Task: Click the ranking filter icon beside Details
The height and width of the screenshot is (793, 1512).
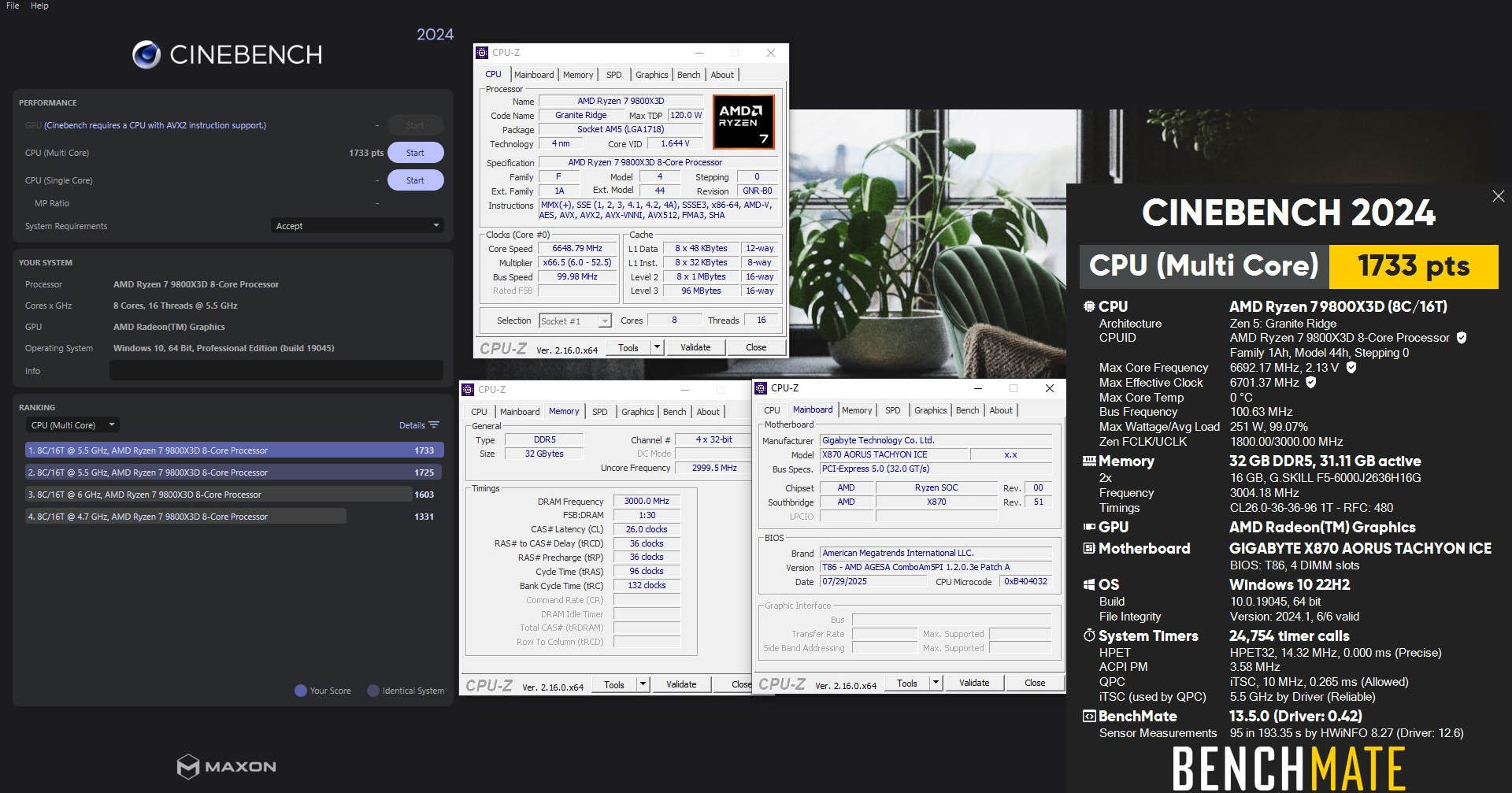Action: [434, 425]
